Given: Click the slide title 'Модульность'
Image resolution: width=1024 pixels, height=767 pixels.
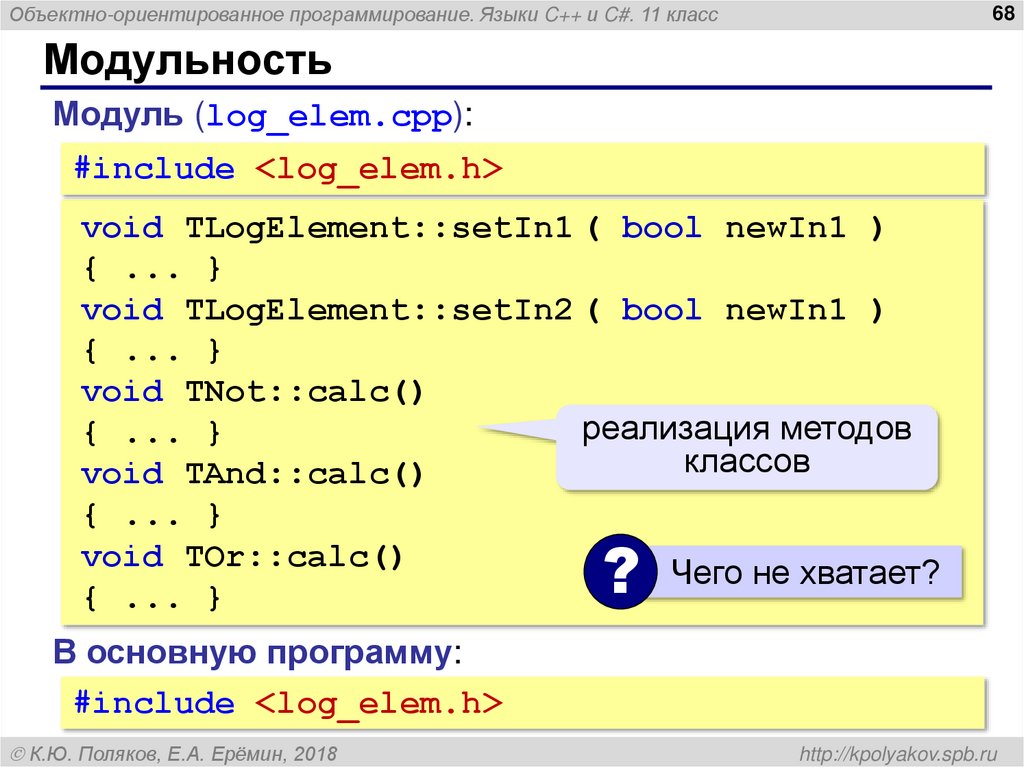Looking at the screenshot, I should [x=188, y=60].
